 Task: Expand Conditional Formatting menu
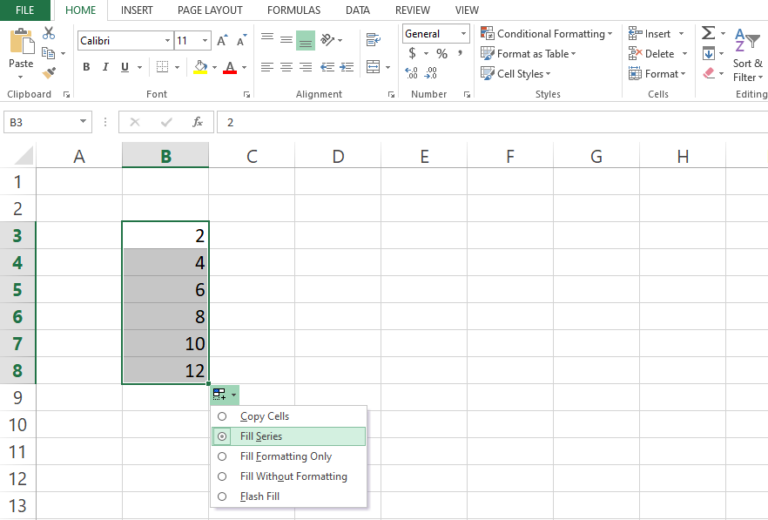[x=546, y=33]
